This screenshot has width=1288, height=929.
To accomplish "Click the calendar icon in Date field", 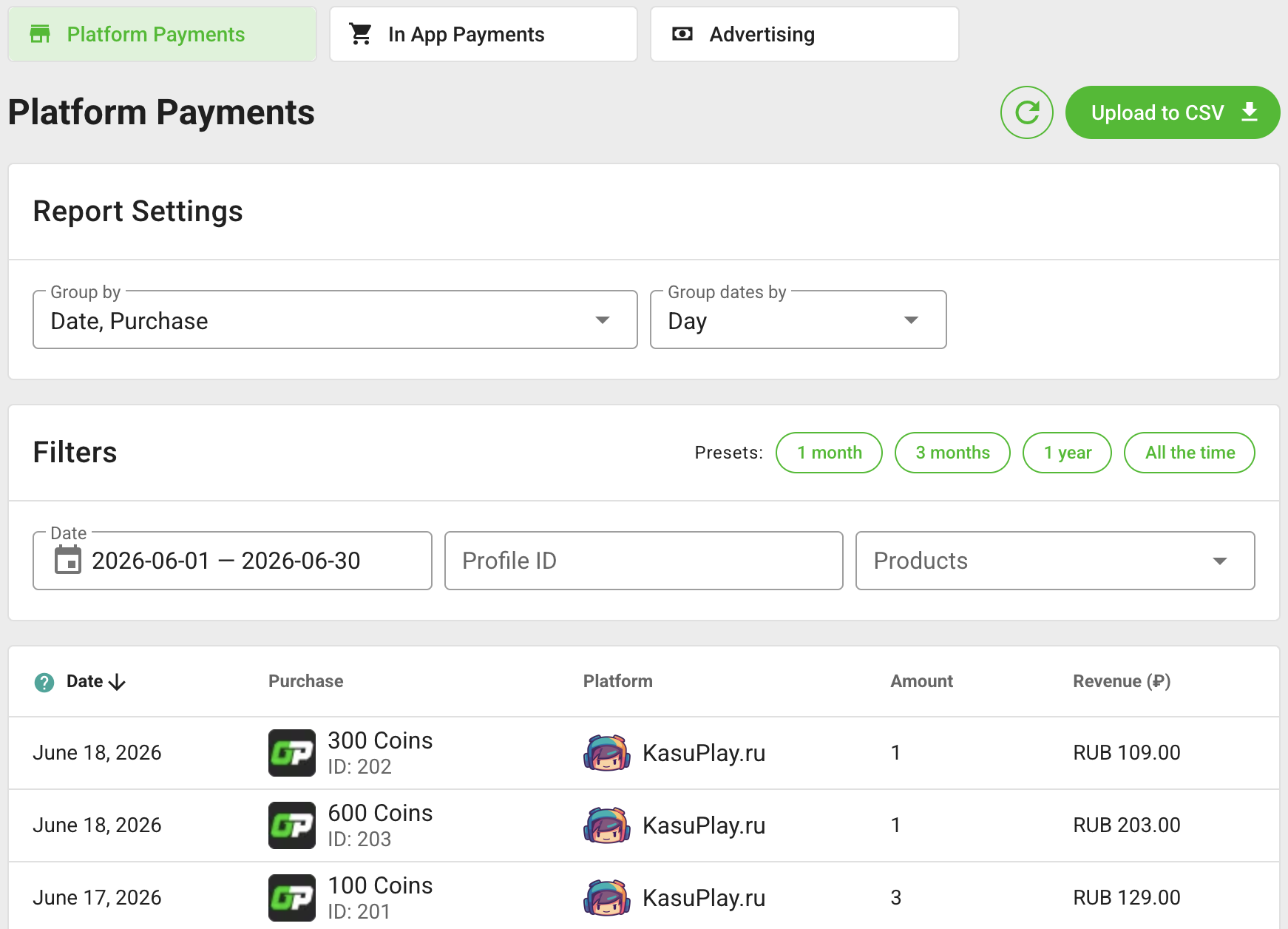I will [68, 560].
